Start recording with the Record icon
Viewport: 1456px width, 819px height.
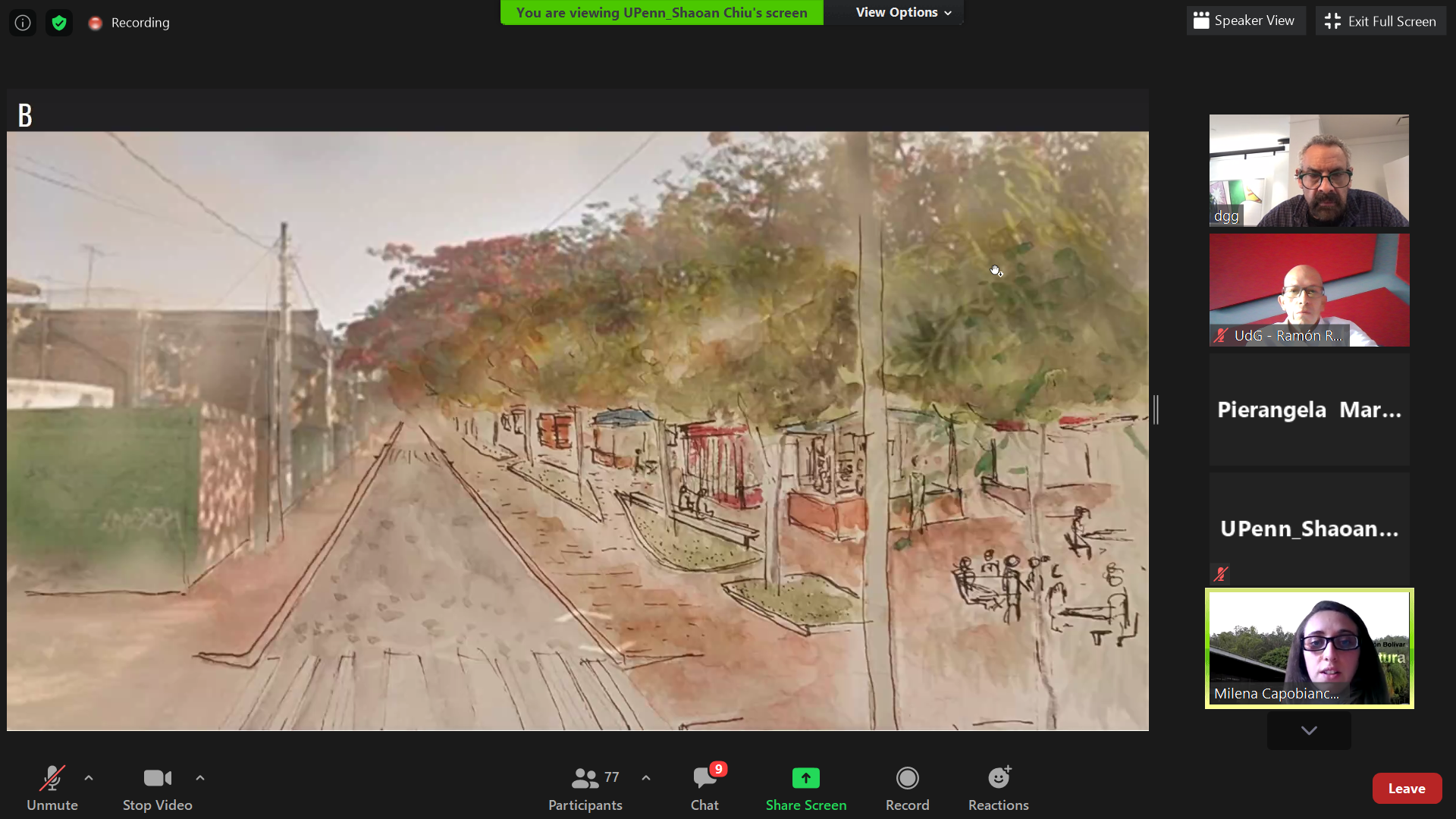coord(907,778)
